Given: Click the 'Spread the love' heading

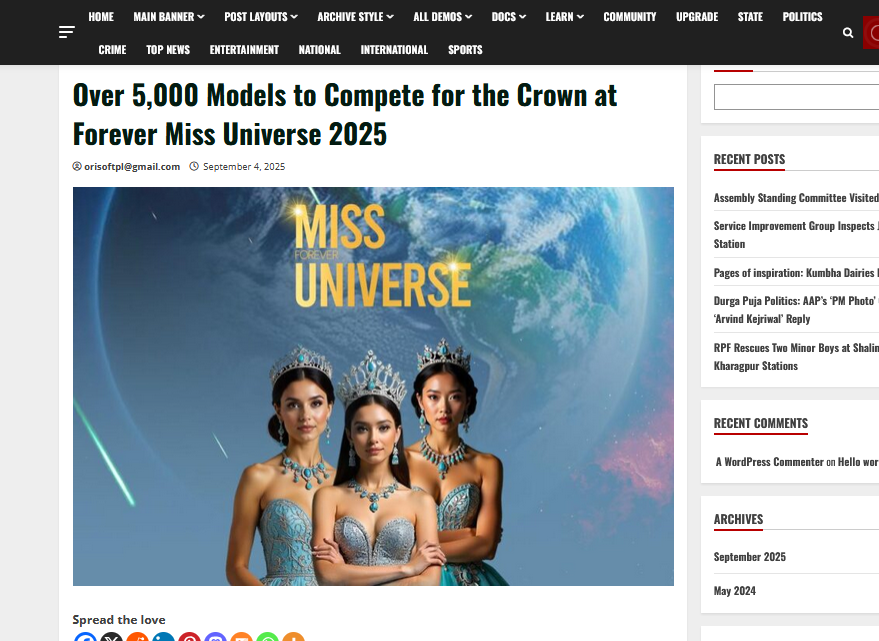Looking at the screenshot, I should click(x=119, y=620).
